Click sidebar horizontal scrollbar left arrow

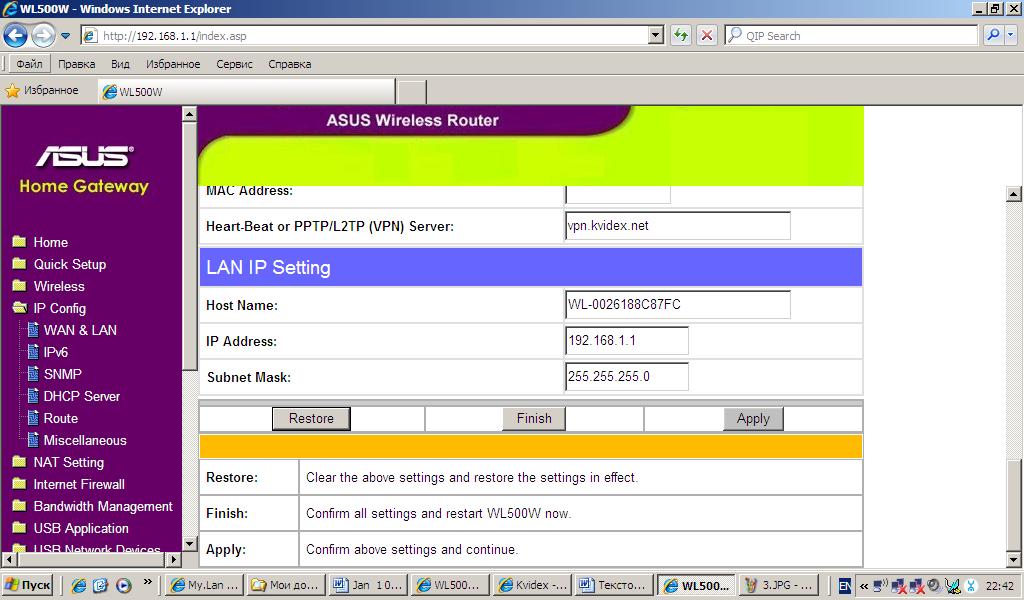pyautogui.click(x=9, y=559)
